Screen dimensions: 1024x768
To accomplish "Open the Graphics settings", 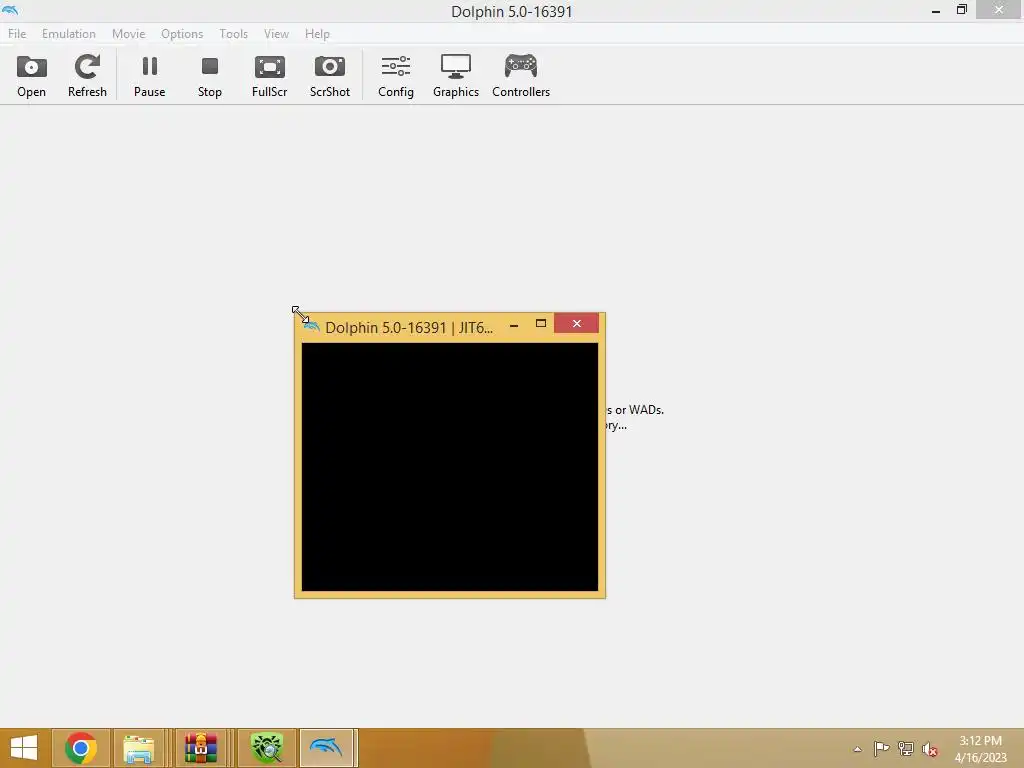I will click(x=456, y=76).
